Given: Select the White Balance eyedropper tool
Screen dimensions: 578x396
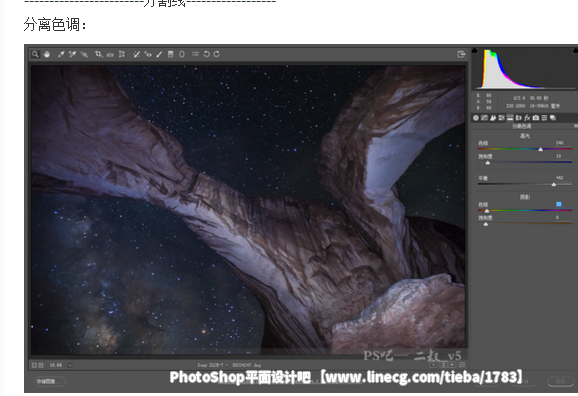Looking at the screenshot, I should 61,54.
